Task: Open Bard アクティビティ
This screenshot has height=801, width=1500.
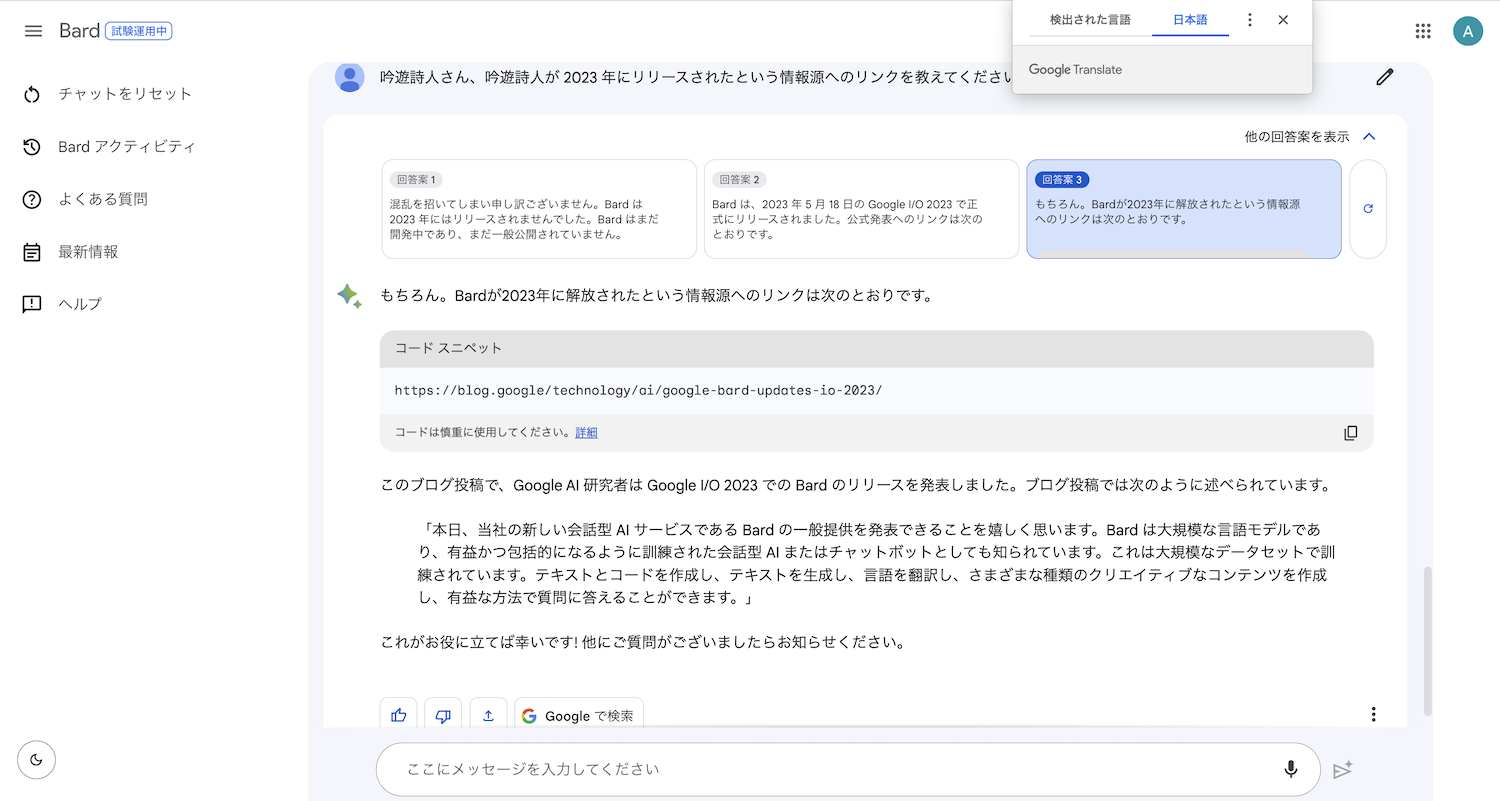Action: click(126, 146)
